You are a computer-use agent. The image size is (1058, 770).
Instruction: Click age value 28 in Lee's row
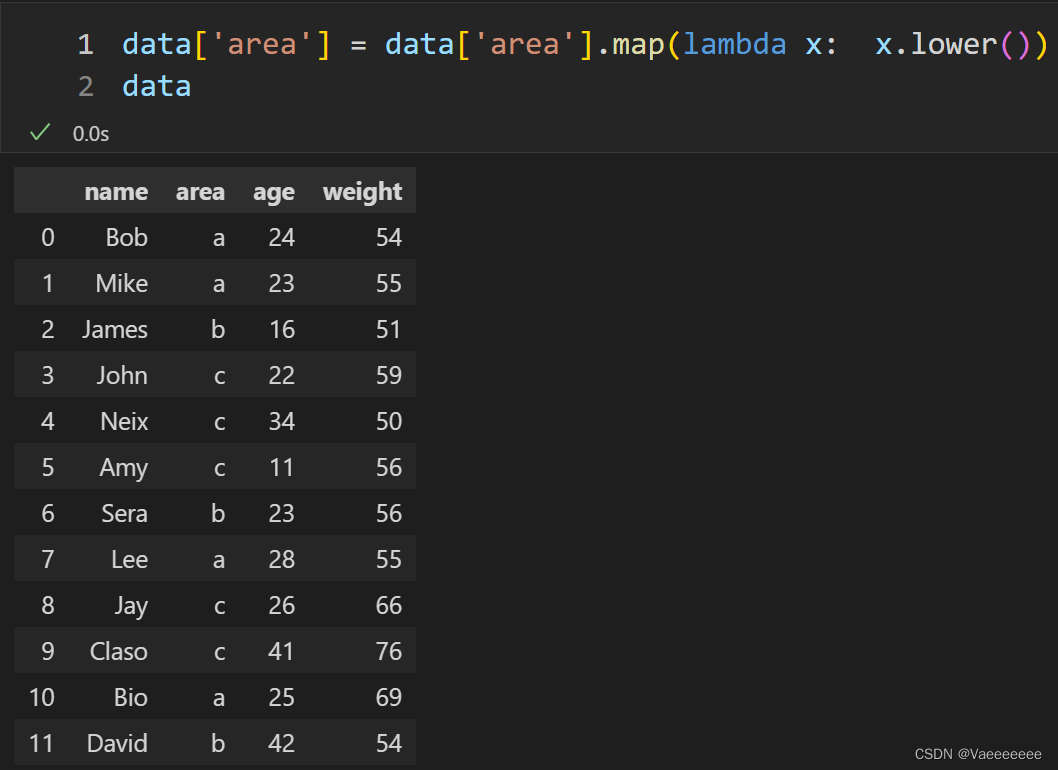click(x=281, y=559)
